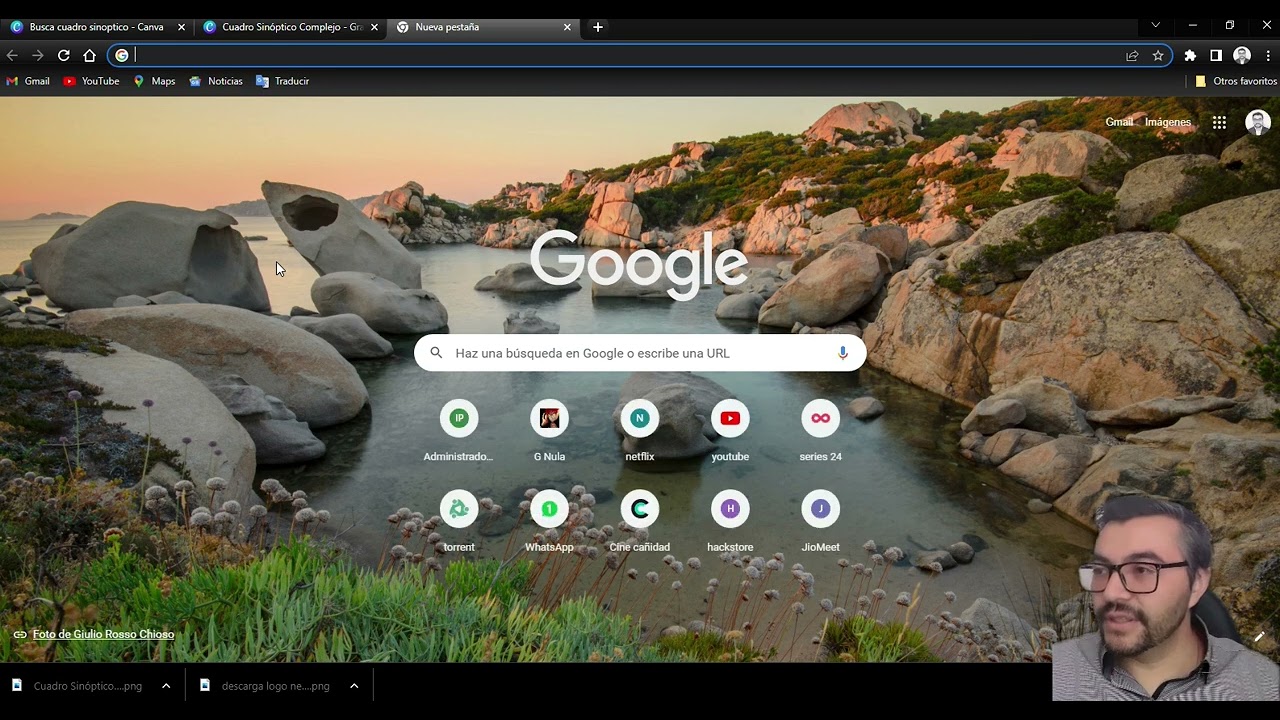
Task: Close the Nueva pestaña tab
Action: tap(567, 27)
